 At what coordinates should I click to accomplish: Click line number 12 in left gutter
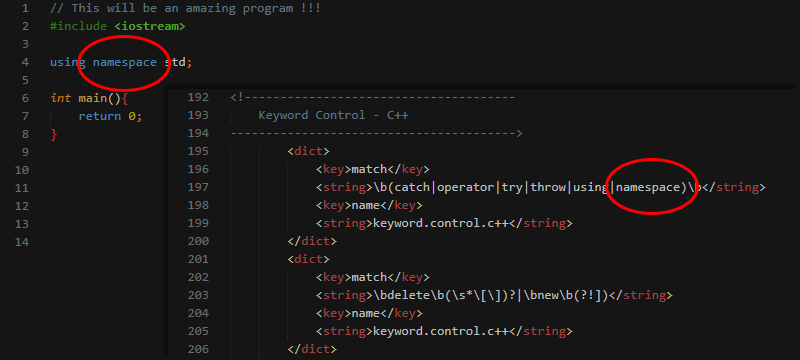point(22,206)
